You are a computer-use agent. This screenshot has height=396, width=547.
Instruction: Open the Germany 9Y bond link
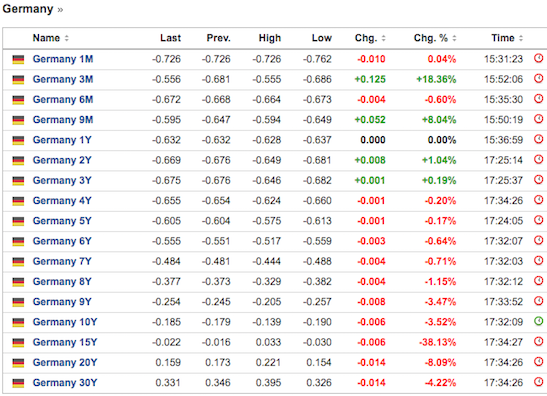[62, 302]
